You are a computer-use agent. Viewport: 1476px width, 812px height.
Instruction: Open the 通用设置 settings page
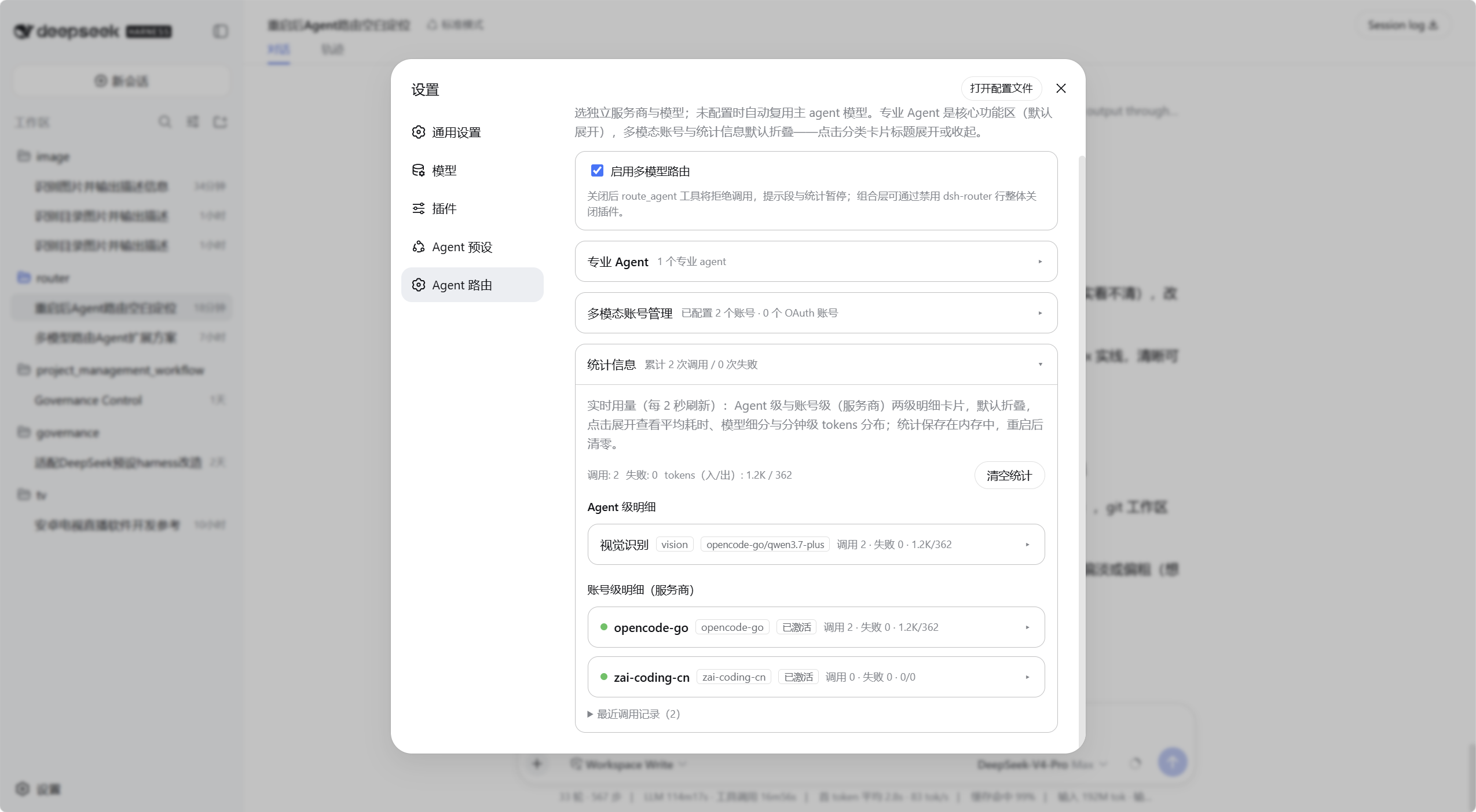point(472,132)
